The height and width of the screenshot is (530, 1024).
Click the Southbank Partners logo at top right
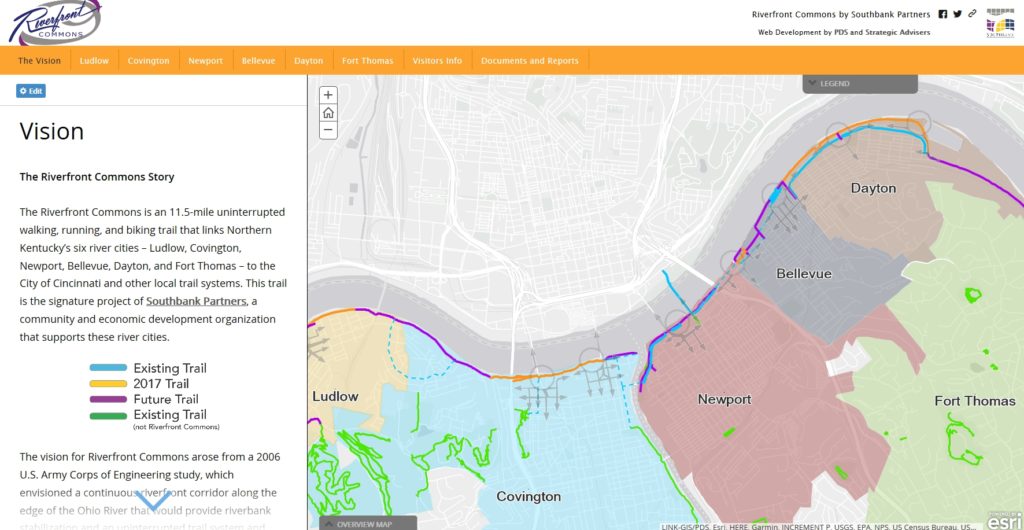click(1000, 23)
